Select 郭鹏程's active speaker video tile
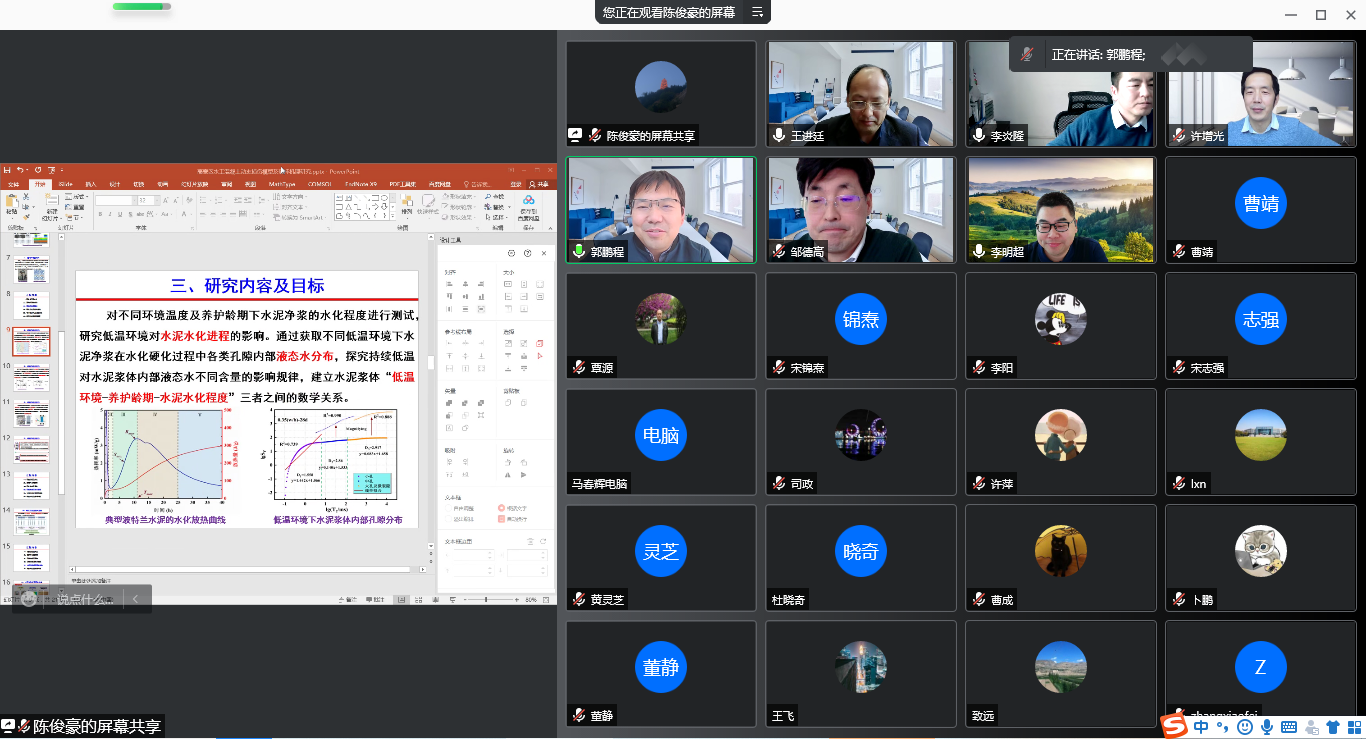Screen dimensions: 1366x739 (x=661, y=210)
